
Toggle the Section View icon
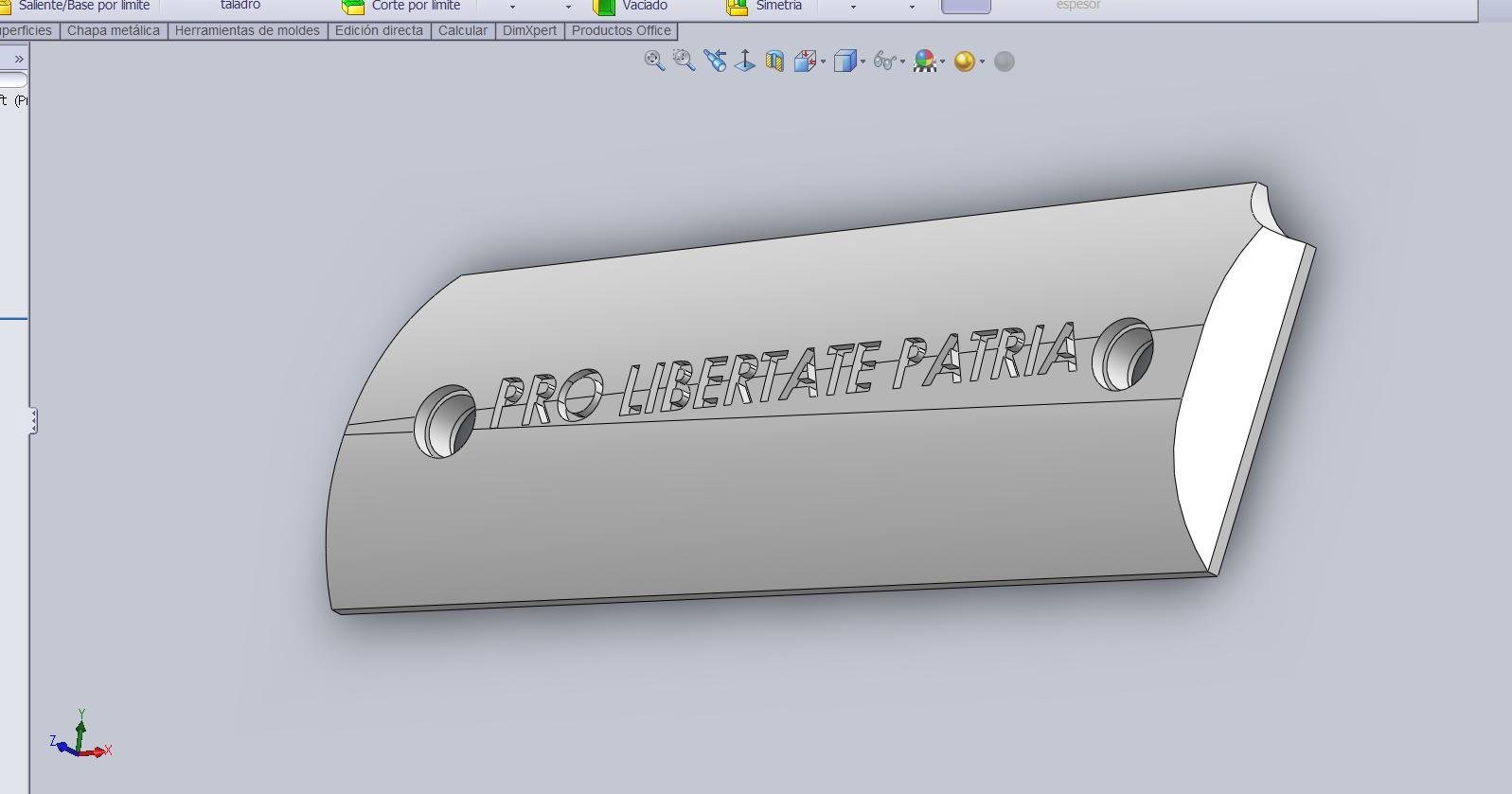click(774, 62)
